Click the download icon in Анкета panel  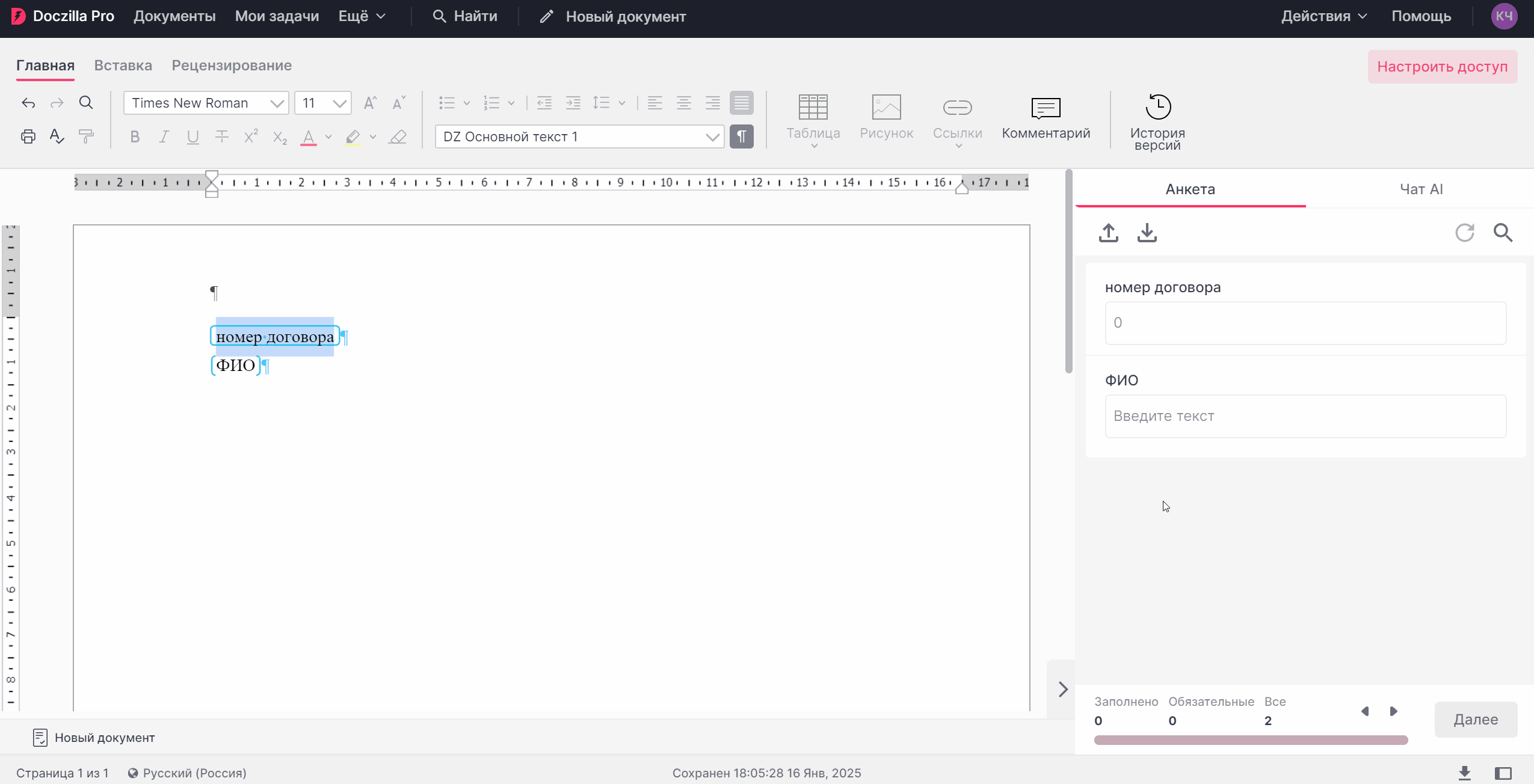point(1147,233)
